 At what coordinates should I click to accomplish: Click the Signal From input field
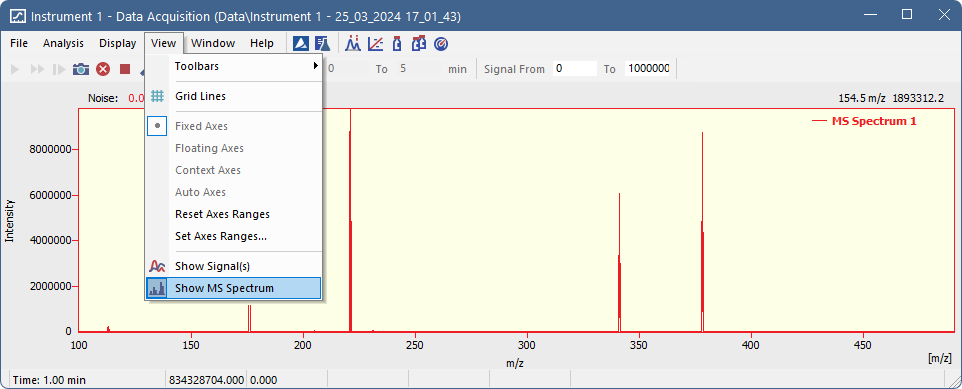tap(574, 69)
